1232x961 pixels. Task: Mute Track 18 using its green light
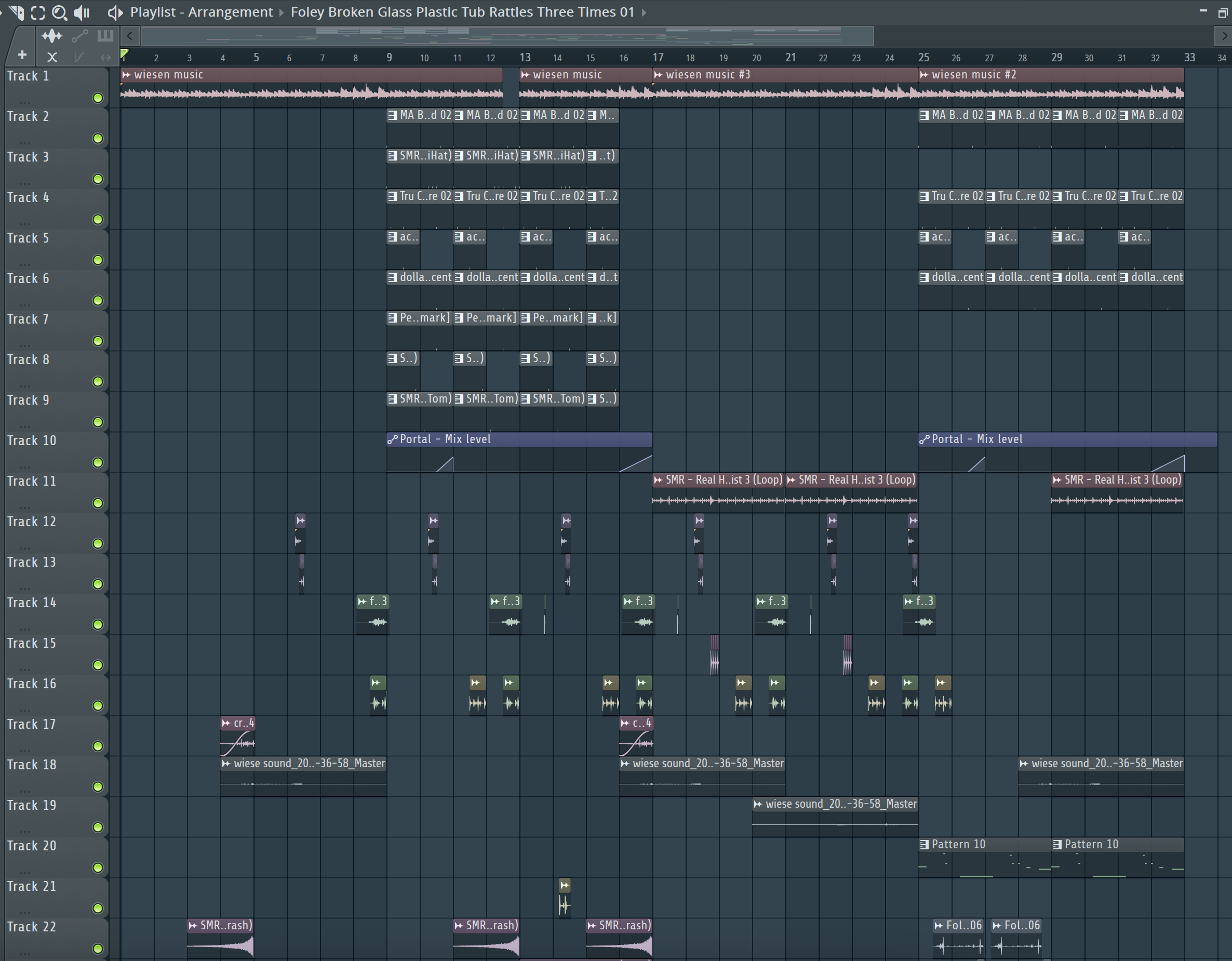(98, 786)
